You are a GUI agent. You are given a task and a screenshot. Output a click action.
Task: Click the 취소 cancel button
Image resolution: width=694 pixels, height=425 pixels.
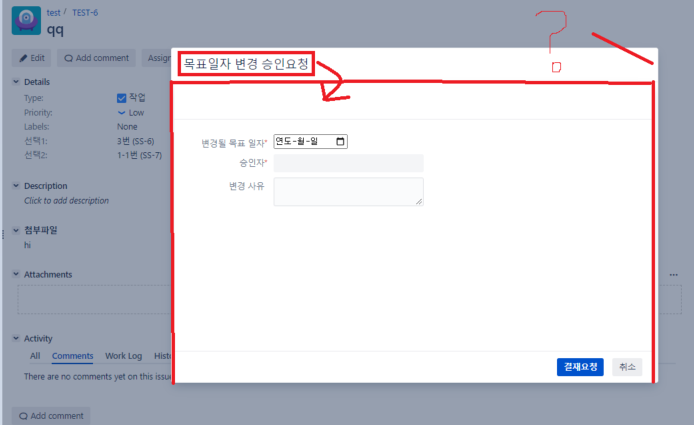point(627,367)
